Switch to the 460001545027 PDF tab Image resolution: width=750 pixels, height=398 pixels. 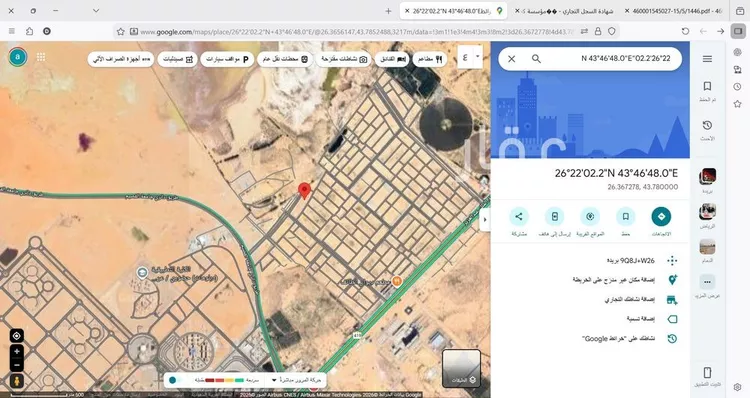(x=673, y=11)
